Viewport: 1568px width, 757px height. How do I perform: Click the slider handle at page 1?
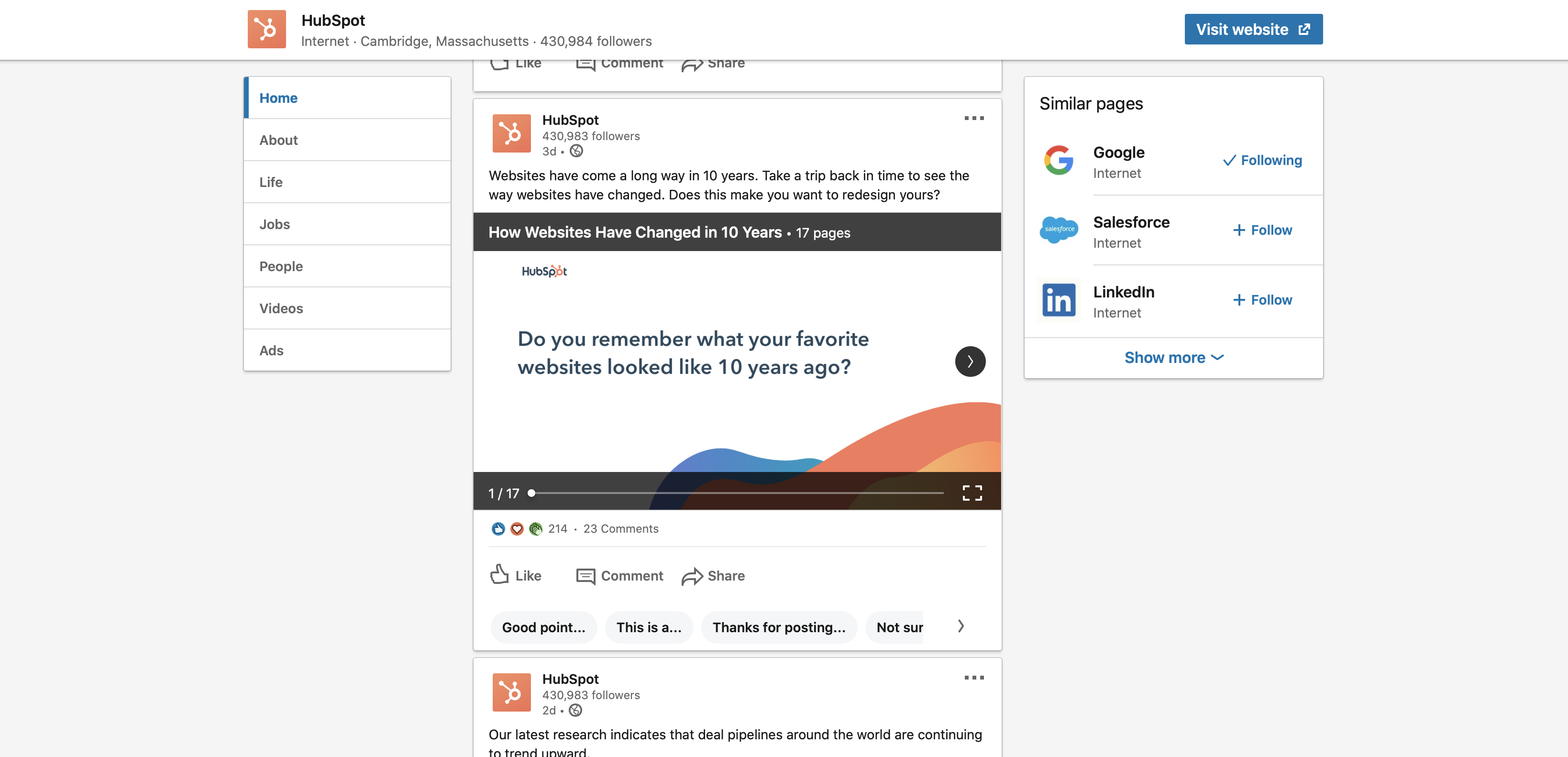tap(531, 493)
